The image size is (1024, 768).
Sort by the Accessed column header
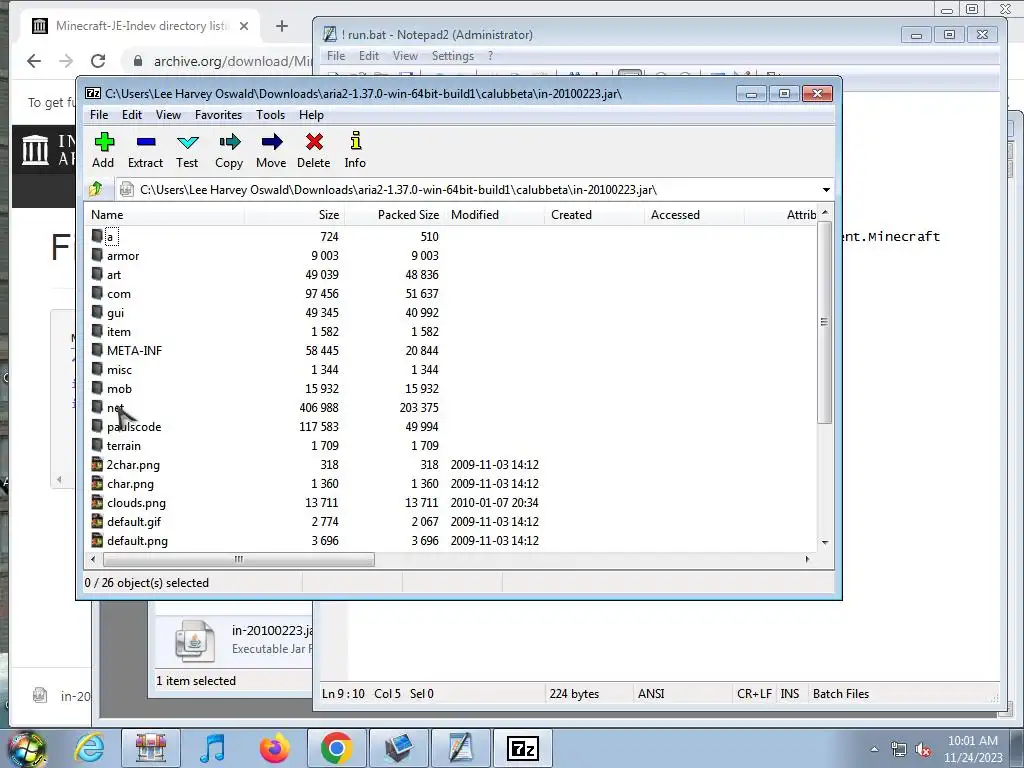click(694, 215)
